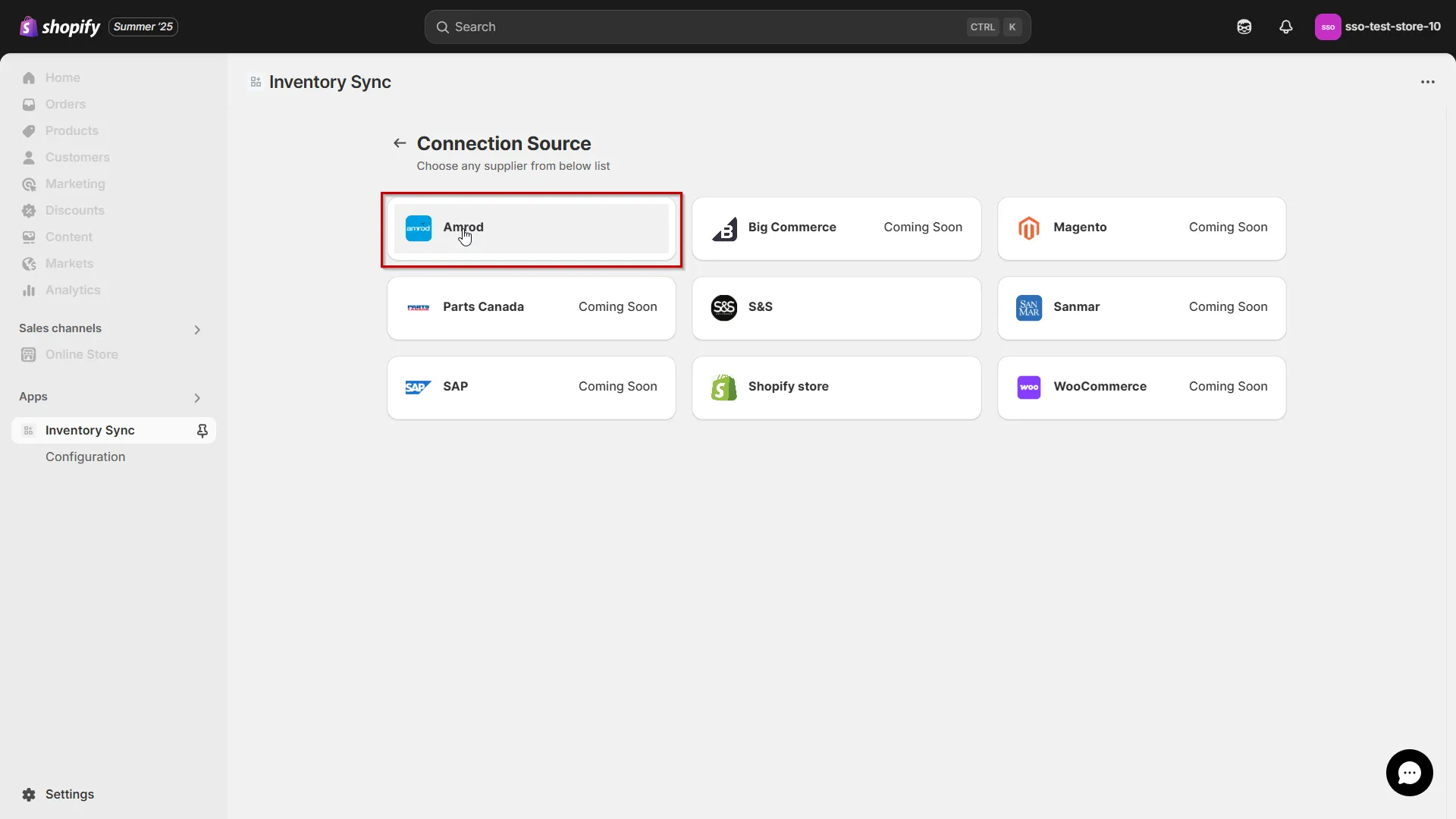Select the Parts Canada card
Viewport: 1456px width, 819px height.
point(531,308)
